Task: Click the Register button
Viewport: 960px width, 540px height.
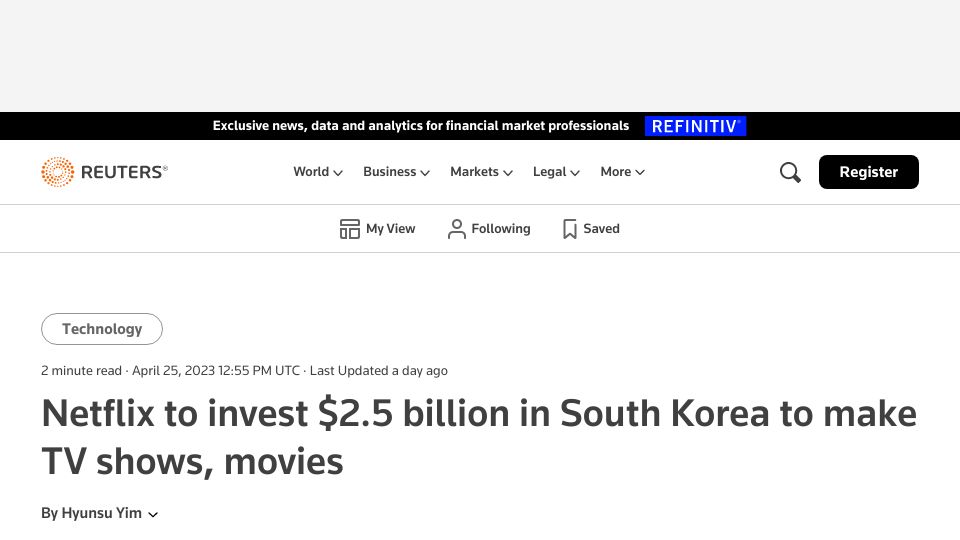Action: pyautogui.click(x=868, y=172)
